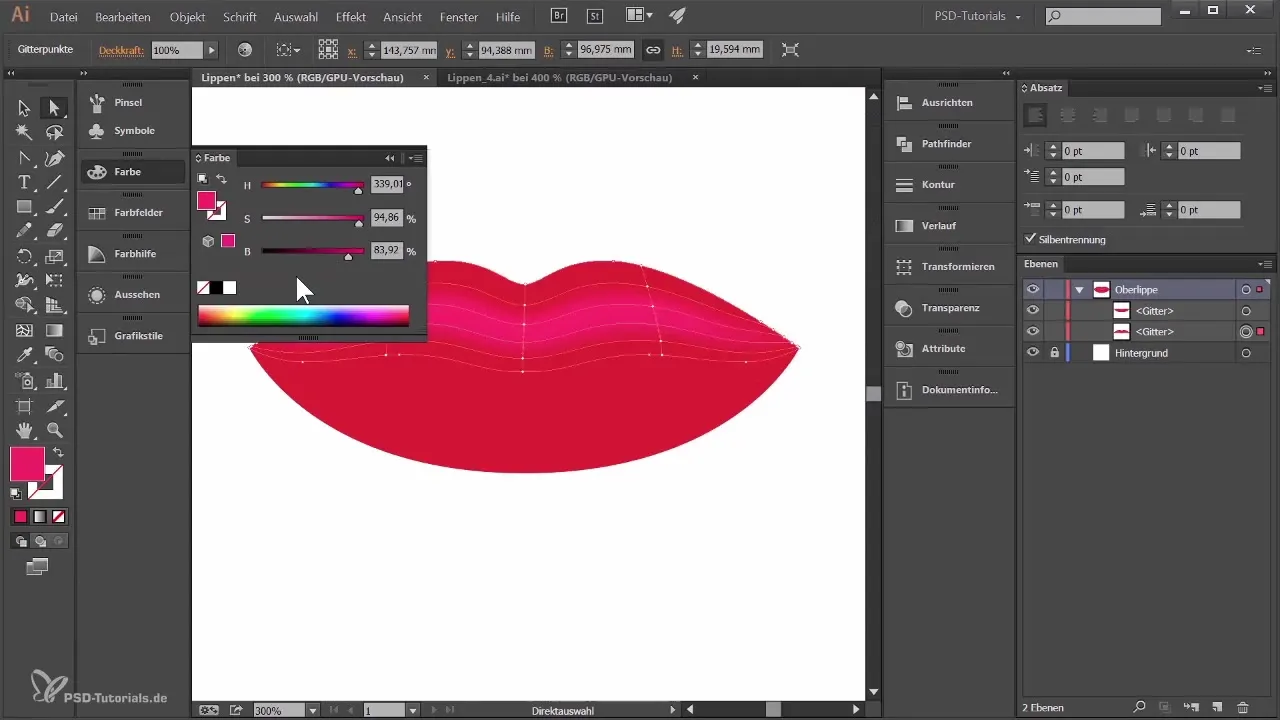Target the Hintergrund layer circle
The image size is (1280, 720).
point(1246,353)
